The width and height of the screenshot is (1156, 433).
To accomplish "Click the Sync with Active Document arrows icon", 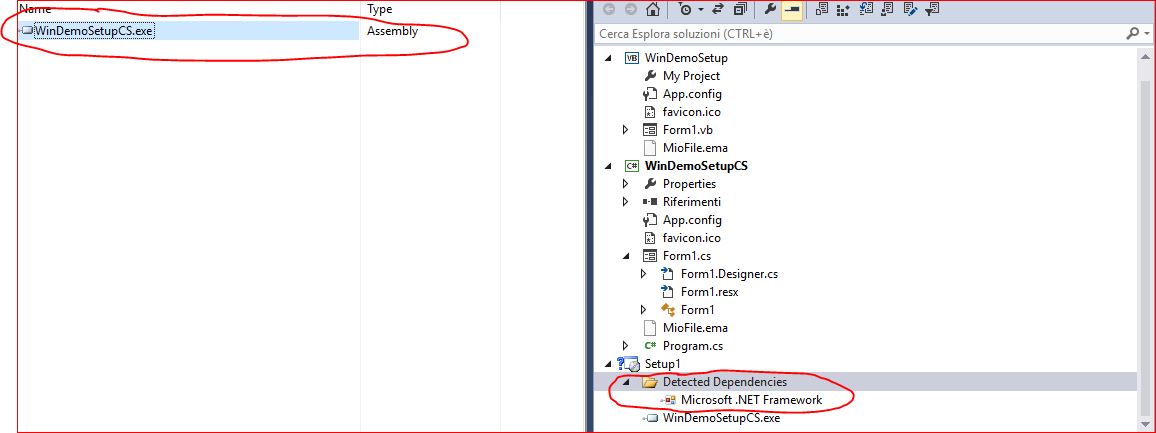I will click(719, 10).
